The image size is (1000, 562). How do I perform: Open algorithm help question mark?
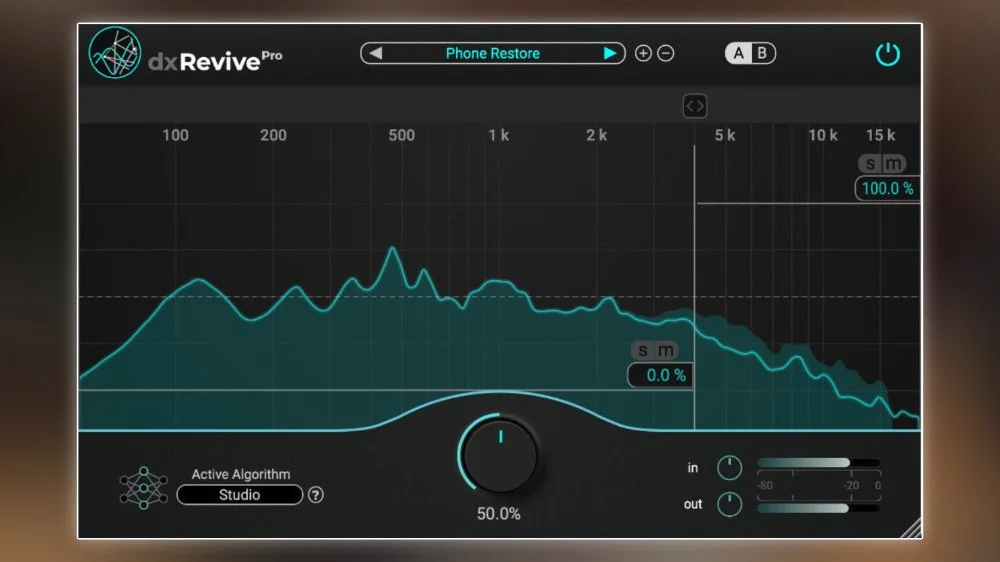pyautogui.click(x=316, y=495)
